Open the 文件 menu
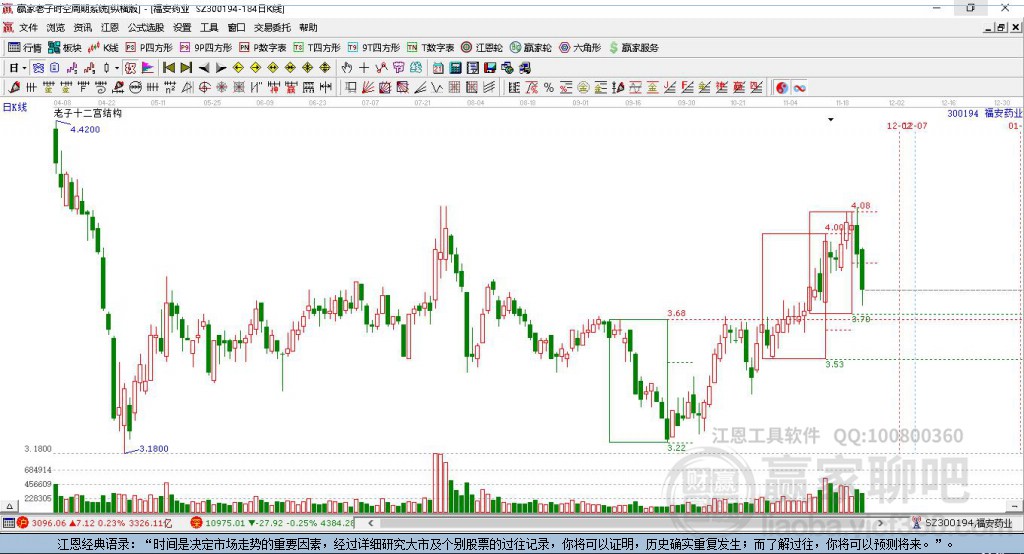Viewport: 1024px width, 554px height. 28,27
